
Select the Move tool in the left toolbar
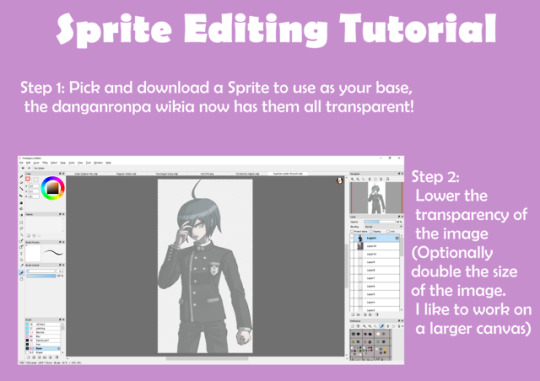click(x=21, y=196)
